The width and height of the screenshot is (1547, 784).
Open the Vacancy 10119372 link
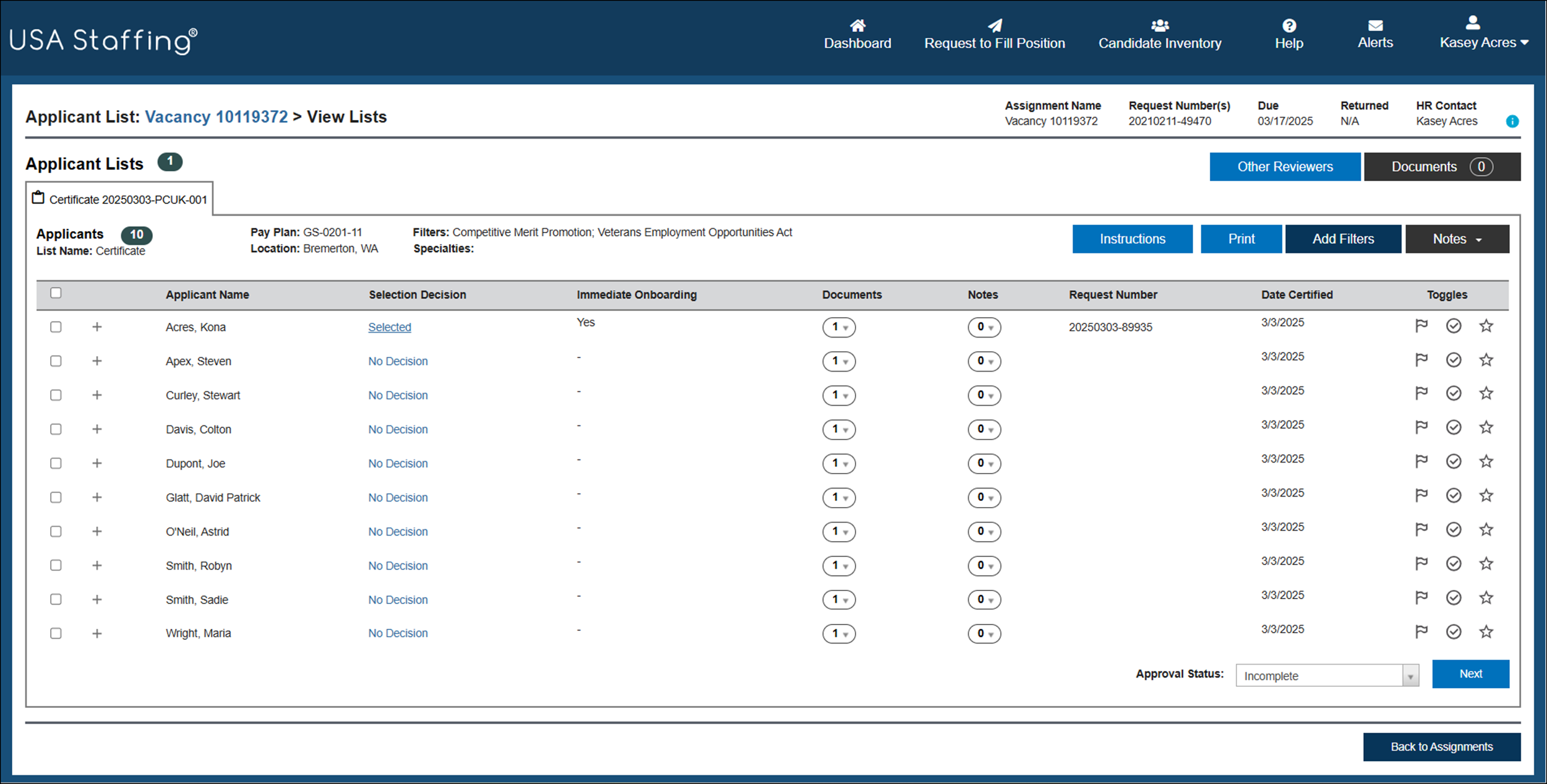[216, 116]
